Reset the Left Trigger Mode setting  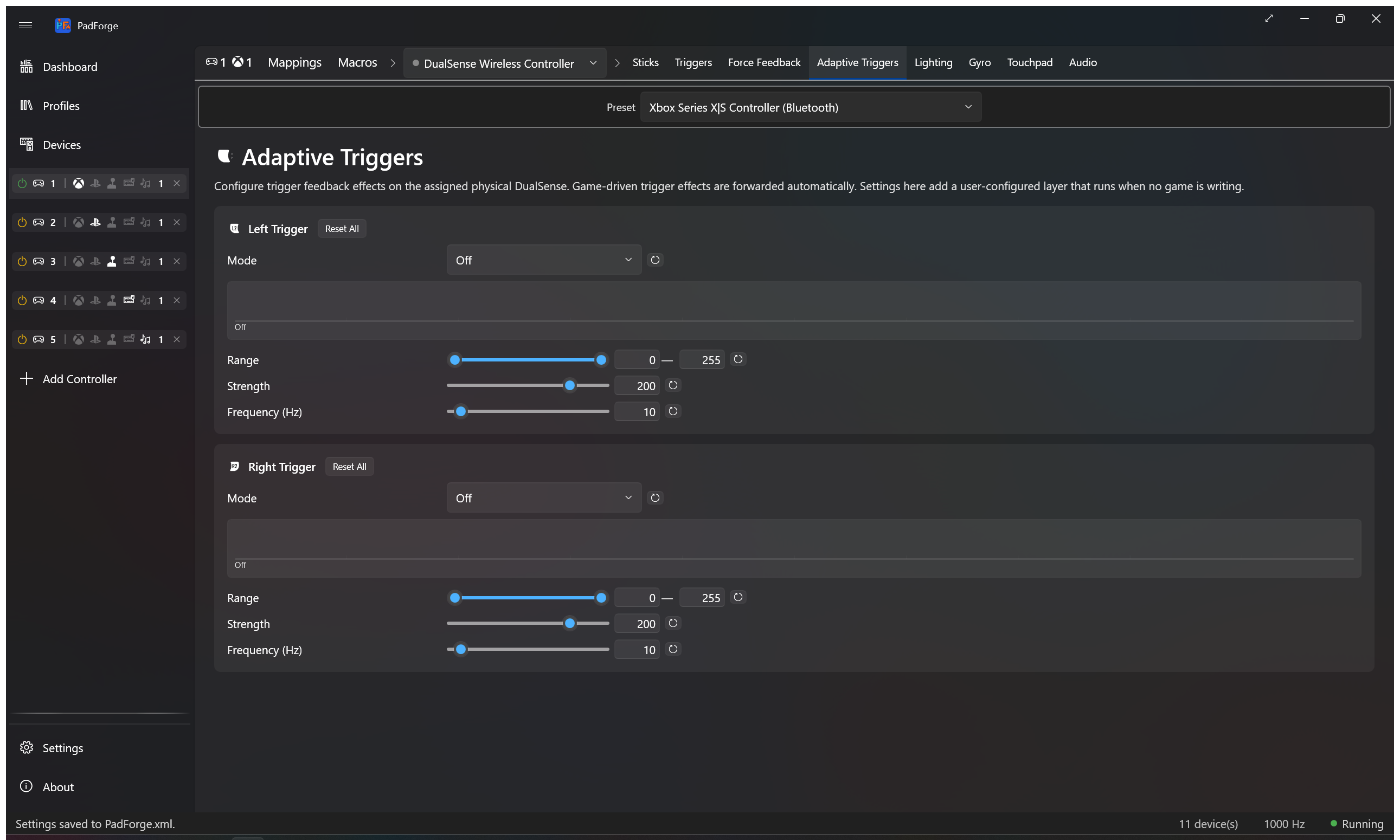pos(655,260)
